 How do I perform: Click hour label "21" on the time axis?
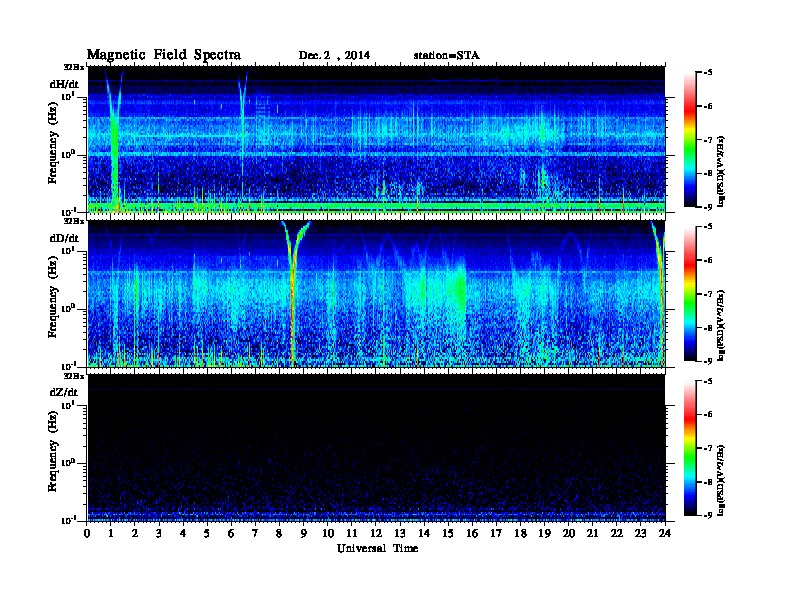[592, 533]
